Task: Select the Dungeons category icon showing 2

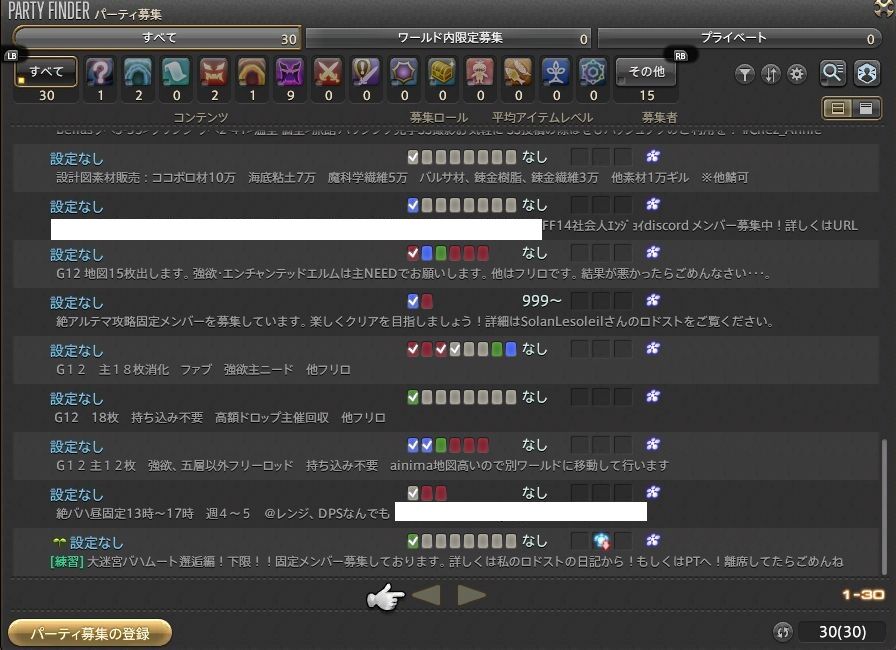Action: 138,72
